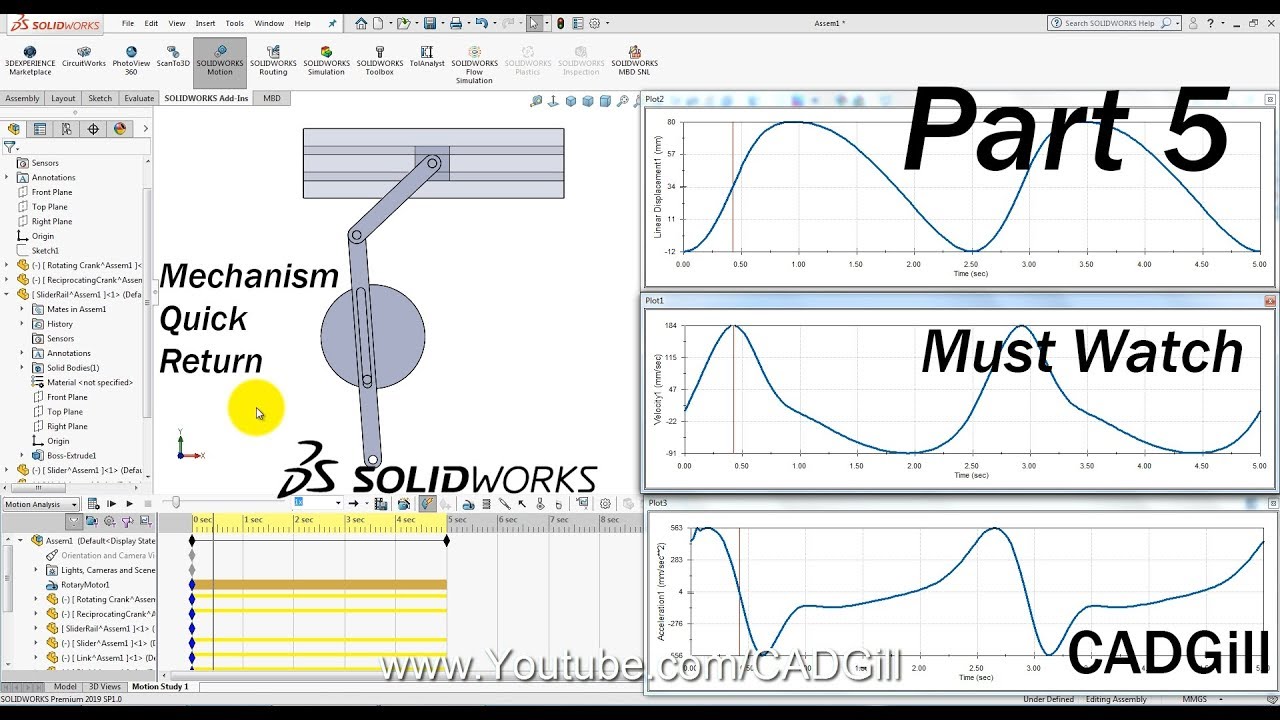Click the Gravity icon in Motion toolbar
1280x720 pixels.
tap(559, 504)
